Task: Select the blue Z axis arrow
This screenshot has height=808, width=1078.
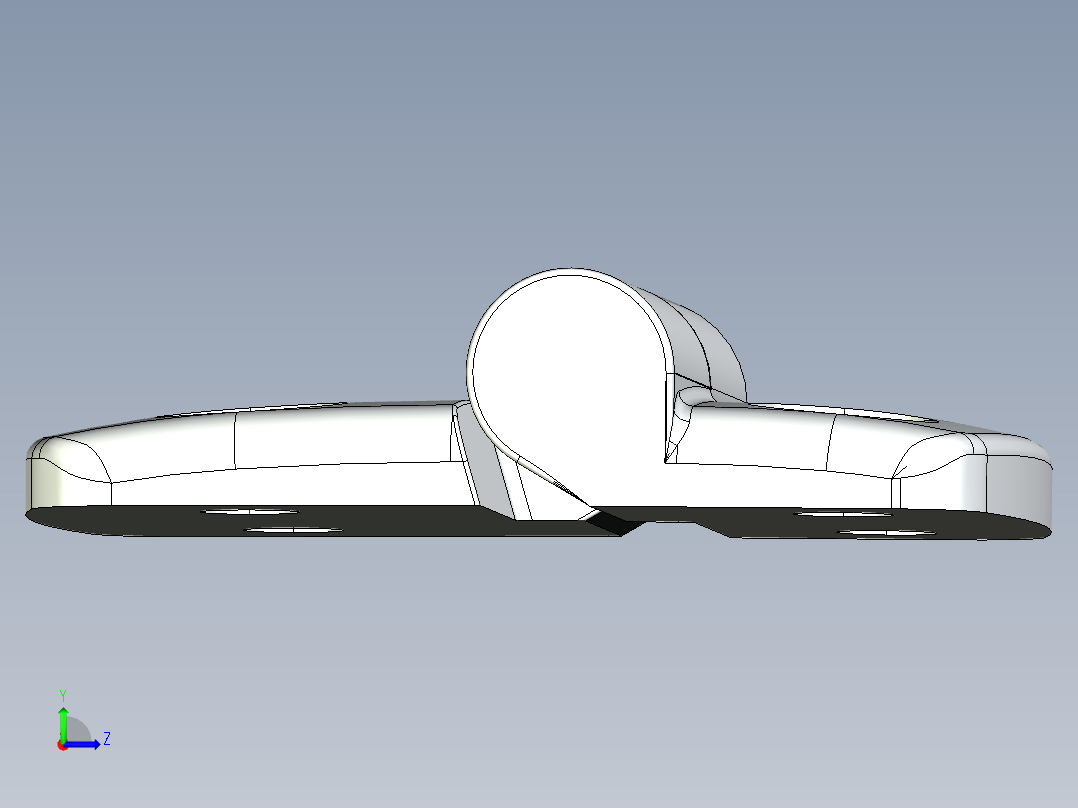Action: point(82,744)
